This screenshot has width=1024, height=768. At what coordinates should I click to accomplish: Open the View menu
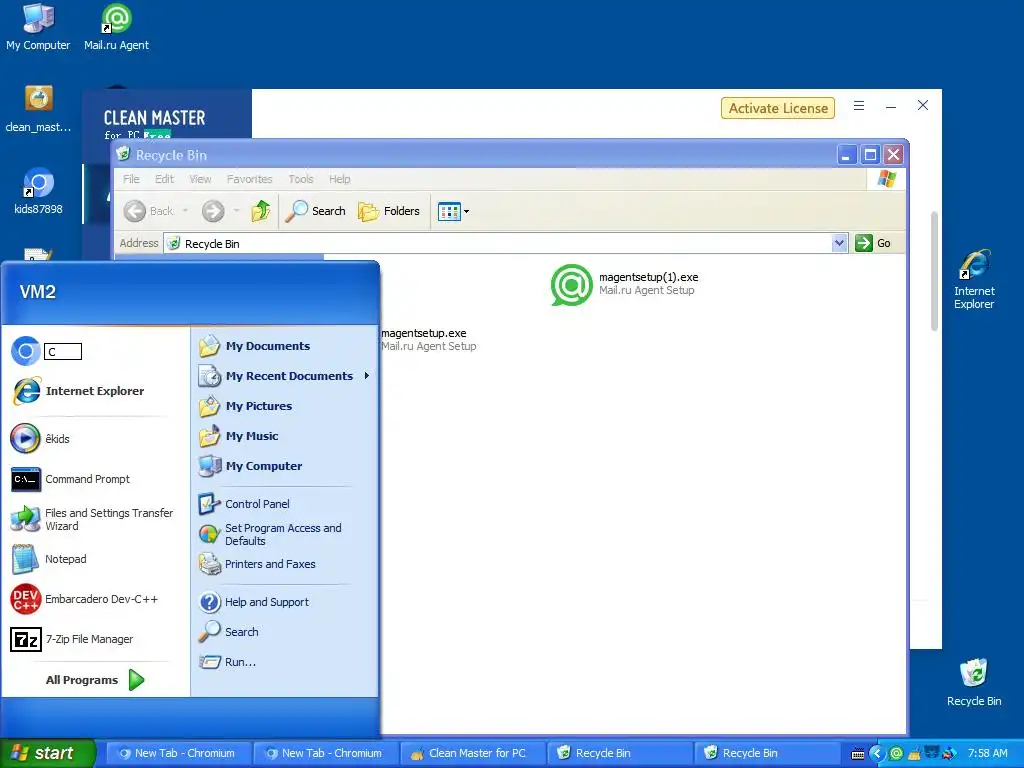[200, 179]
